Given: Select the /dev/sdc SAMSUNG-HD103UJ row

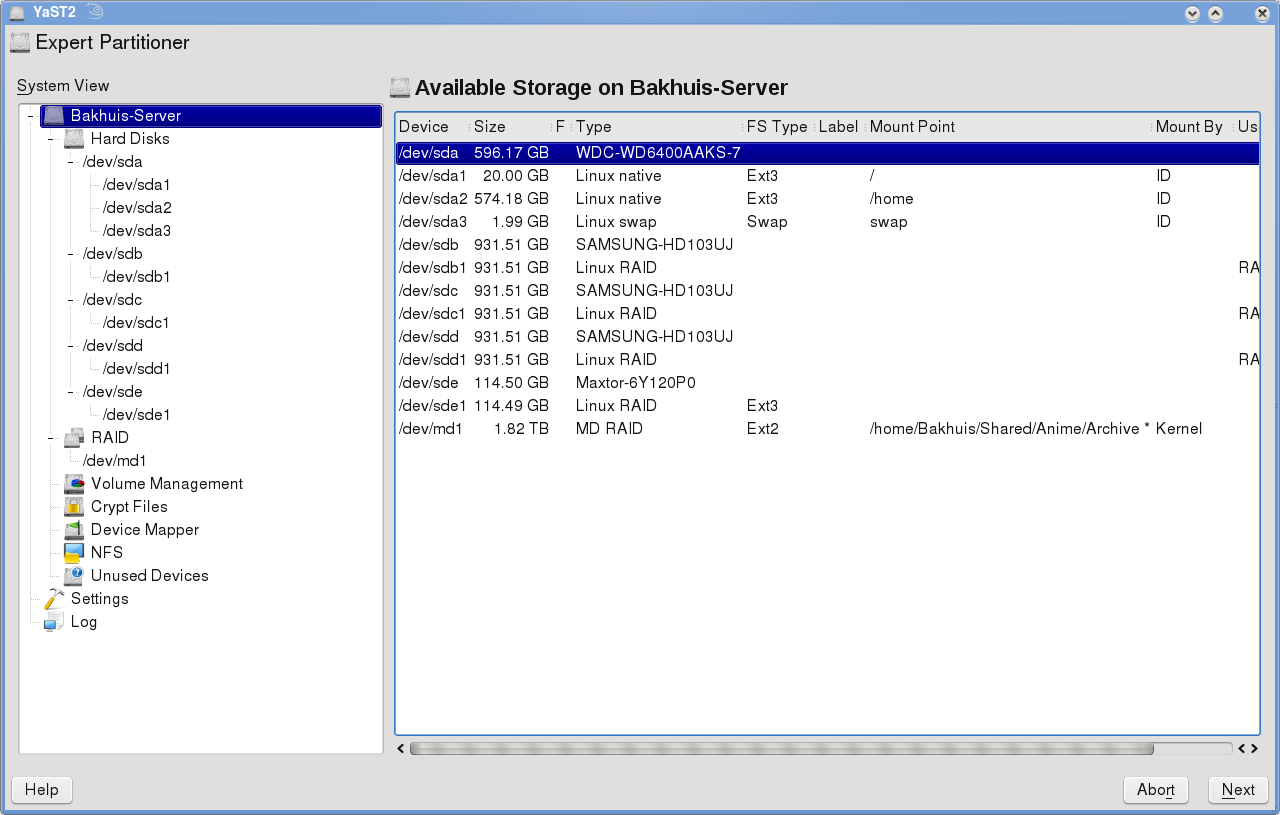Looking at the screenshot, I should [827, 291].
